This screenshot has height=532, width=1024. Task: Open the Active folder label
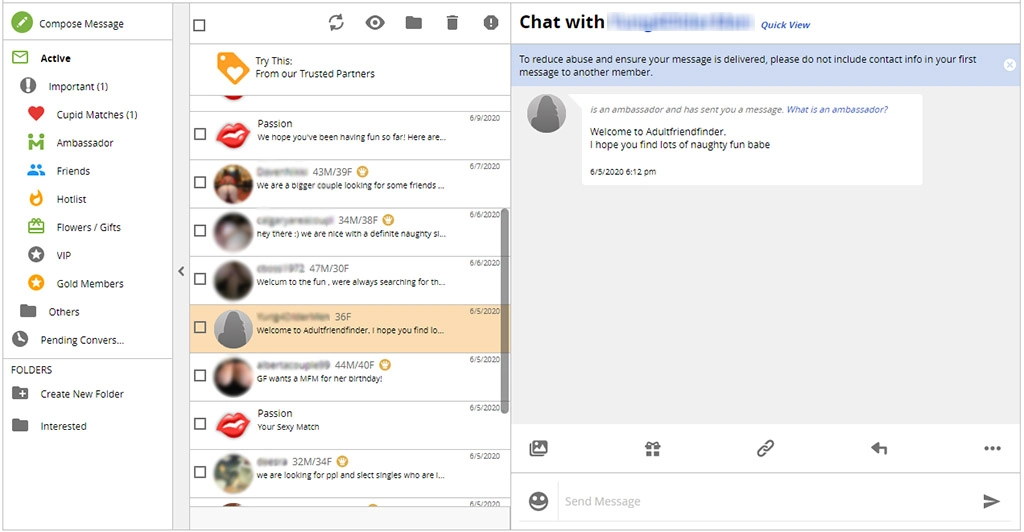(56, 58)
